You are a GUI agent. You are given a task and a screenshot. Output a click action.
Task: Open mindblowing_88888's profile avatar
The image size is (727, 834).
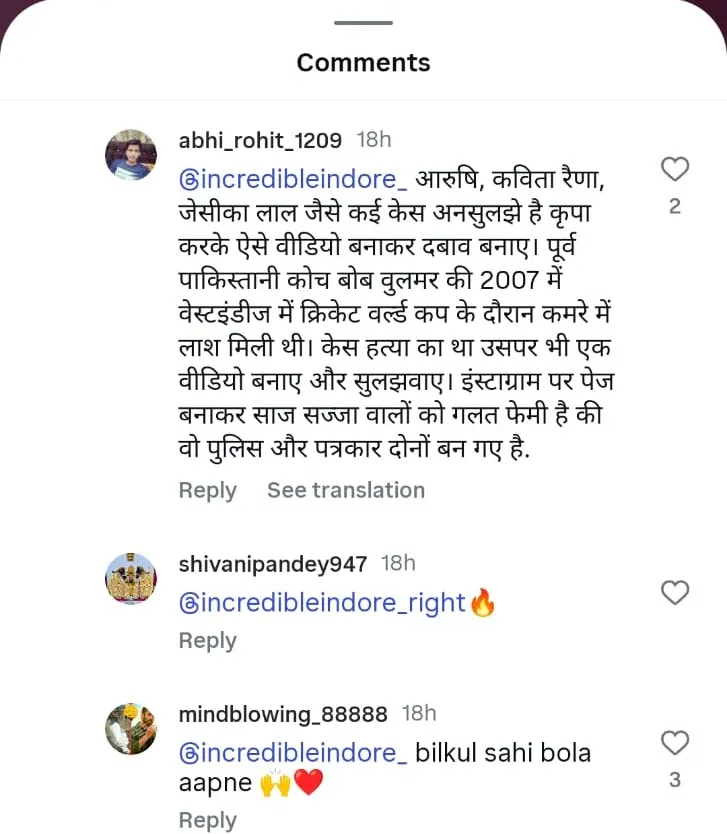(x=131, y=729)
